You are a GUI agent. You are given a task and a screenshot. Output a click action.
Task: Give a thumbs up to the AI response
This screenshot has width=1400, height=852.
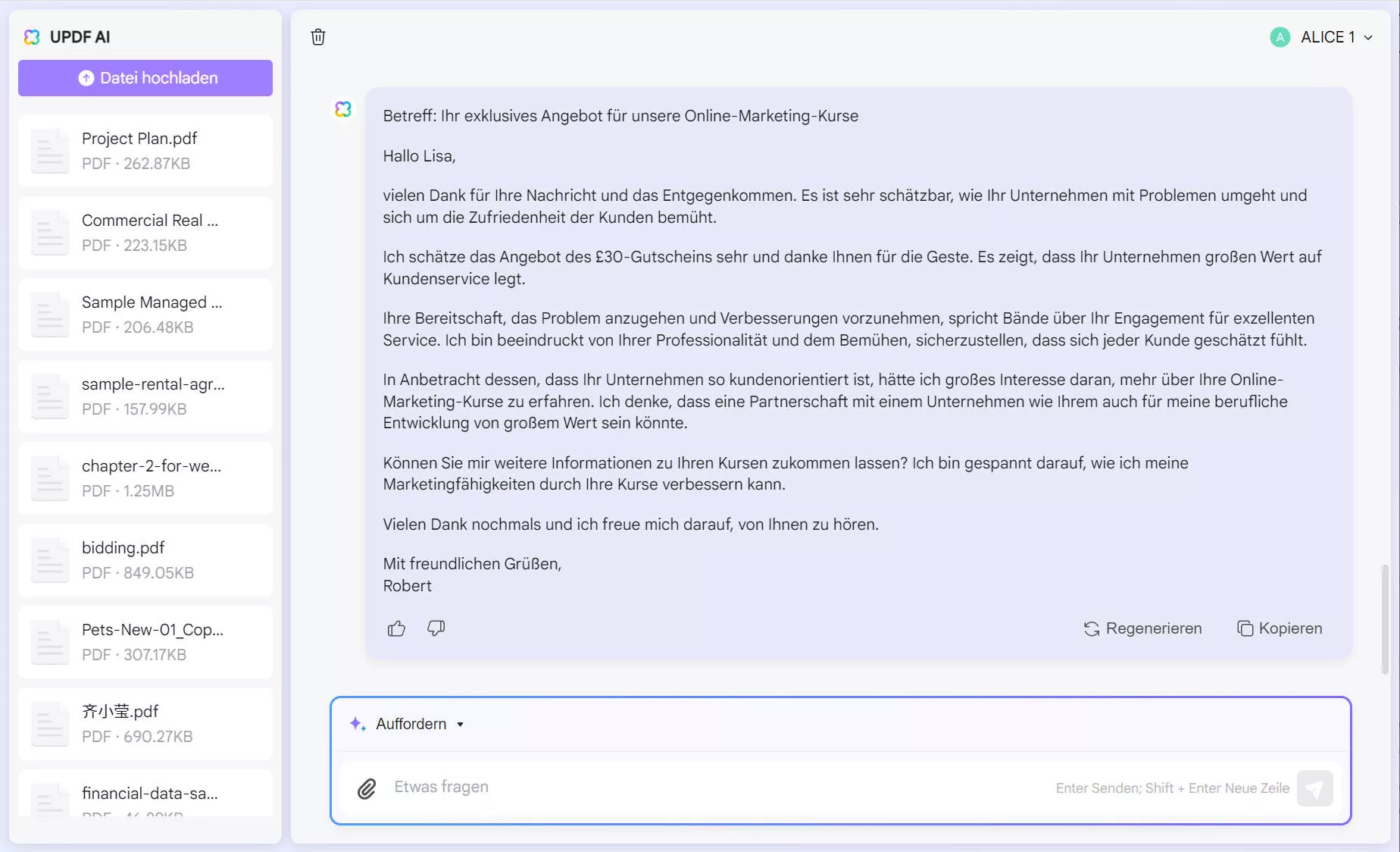(396, 628)
